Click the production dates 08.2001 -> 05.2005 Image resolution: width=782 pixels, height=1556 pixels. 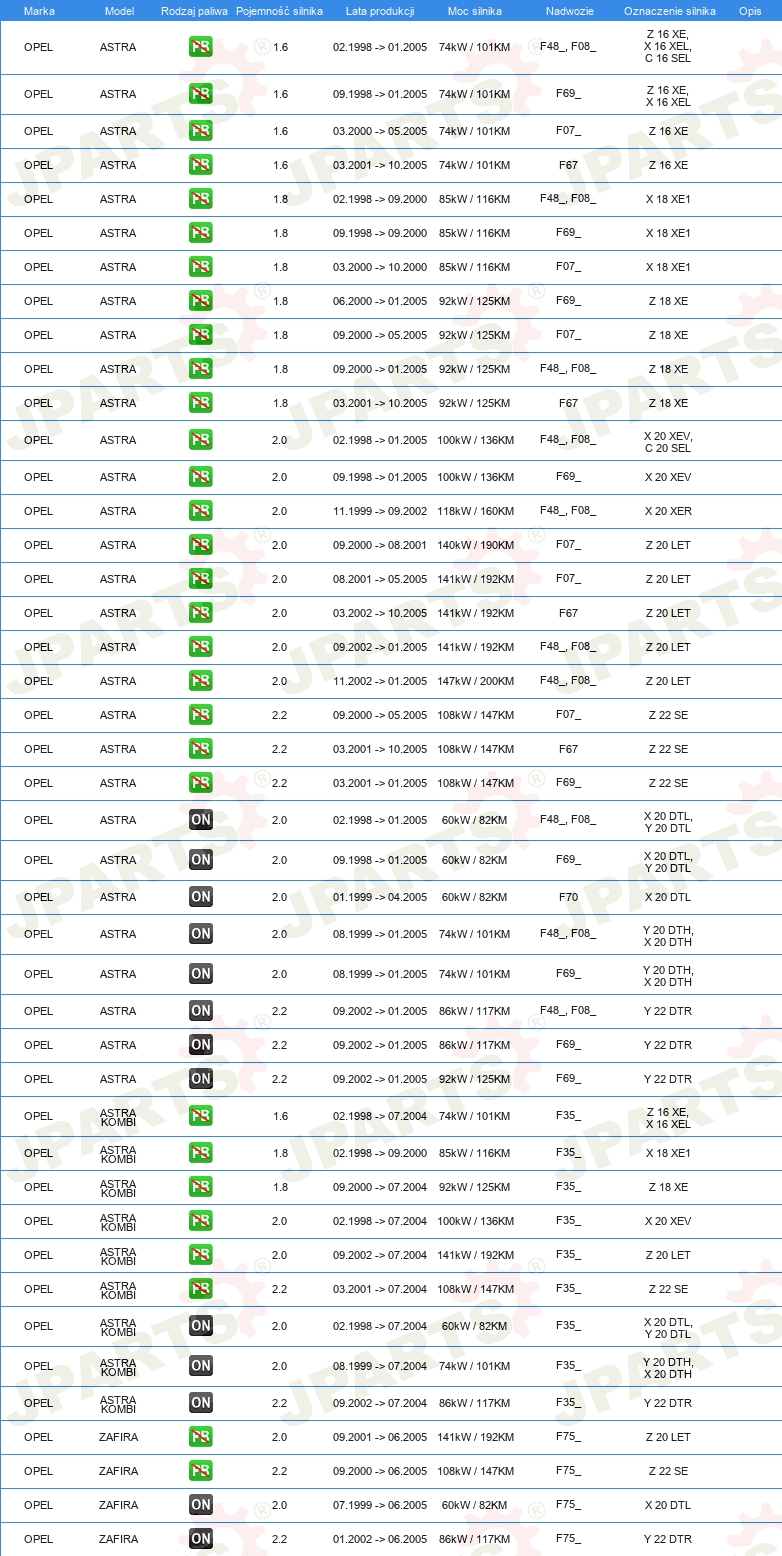380,579
